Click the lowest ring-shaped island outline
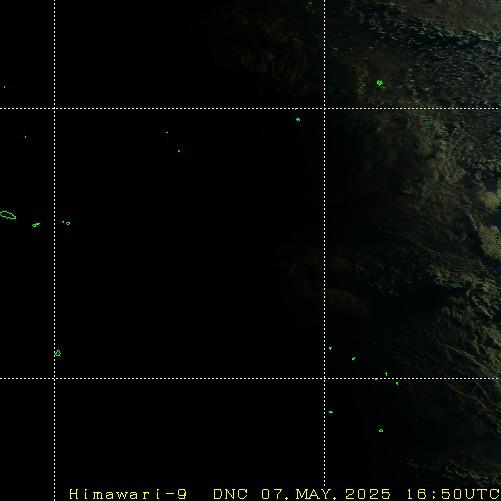This screenshot has width=501, height=501. click(381, 430)
